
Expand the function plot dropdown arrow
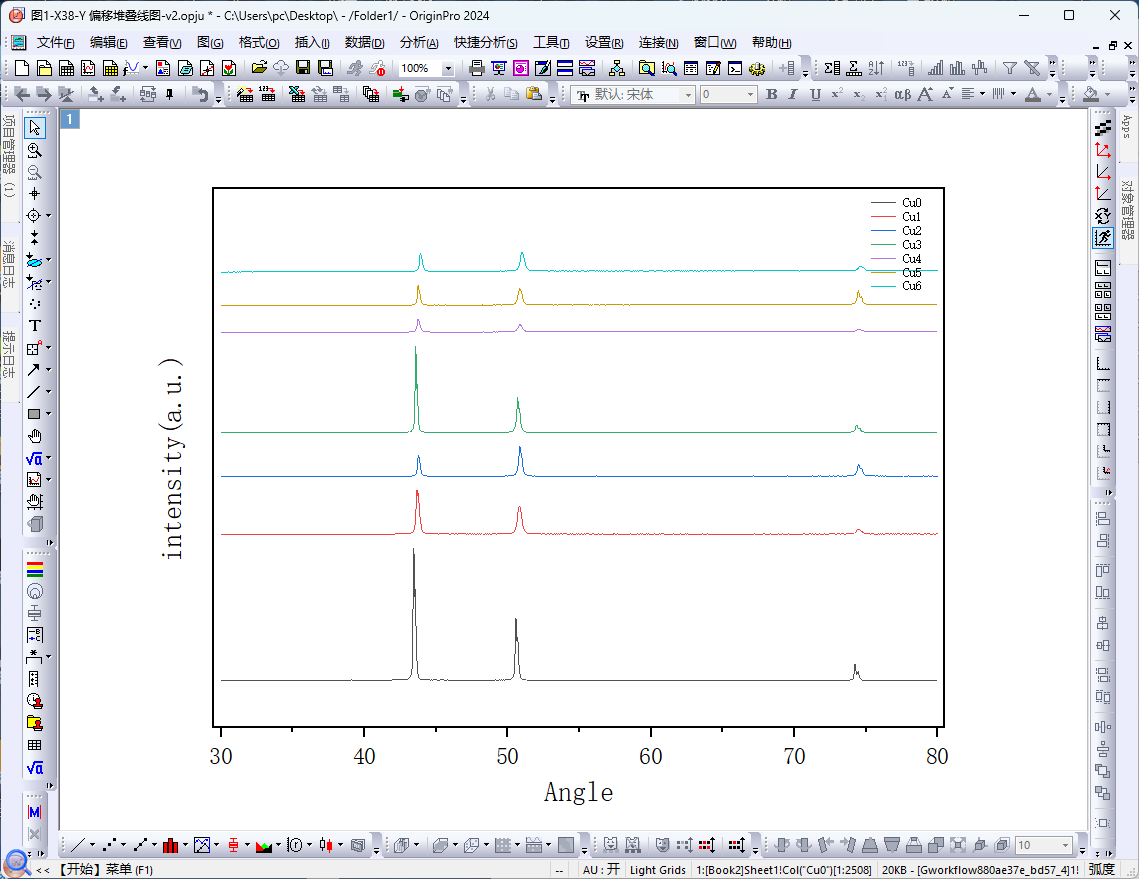[145, 68]
